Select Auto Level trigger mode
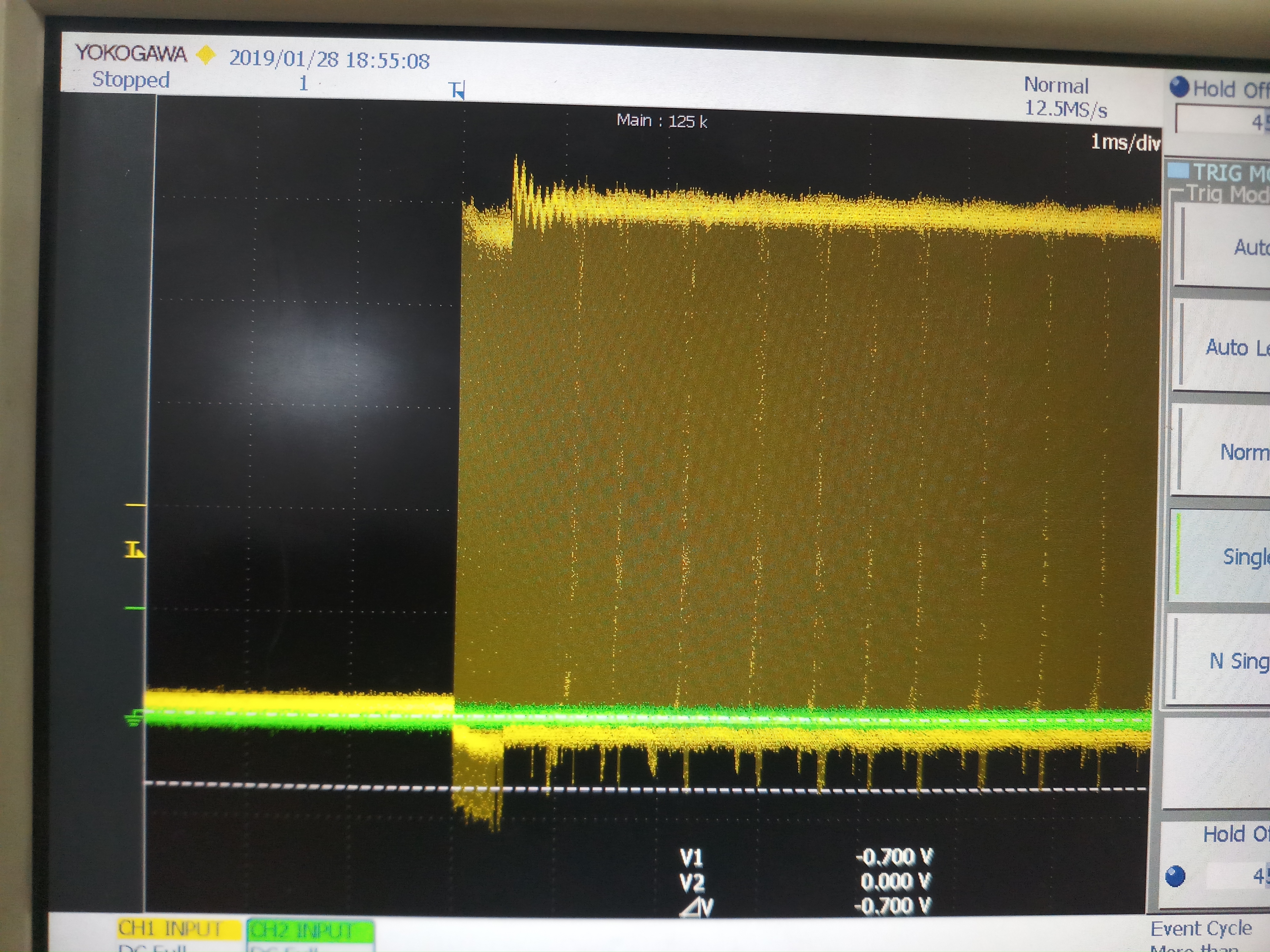This screenshot has width=1270, height=952. (x=1222, y=347)
